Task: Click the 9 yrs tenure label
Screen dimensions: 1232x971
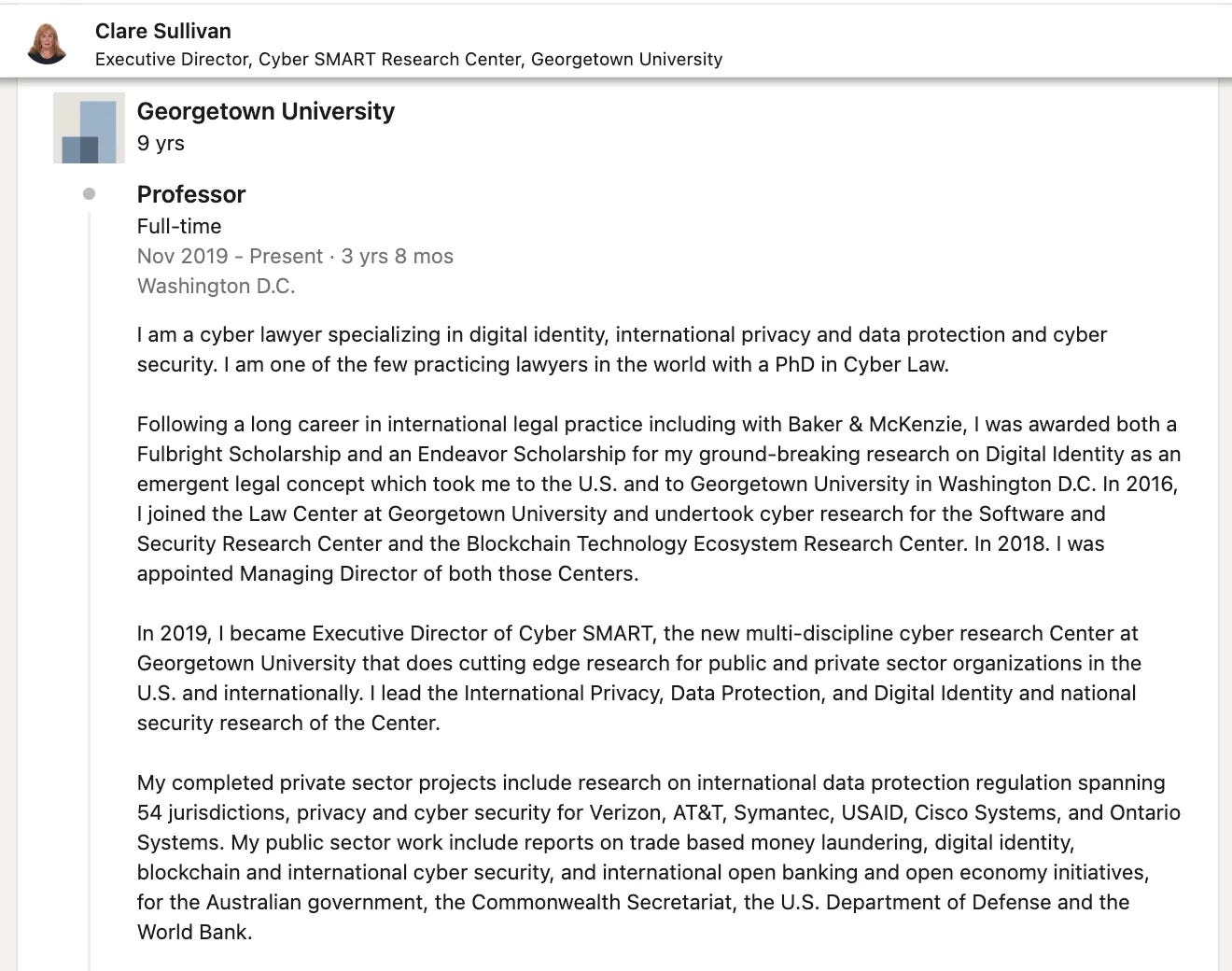Action: (161, 143)
